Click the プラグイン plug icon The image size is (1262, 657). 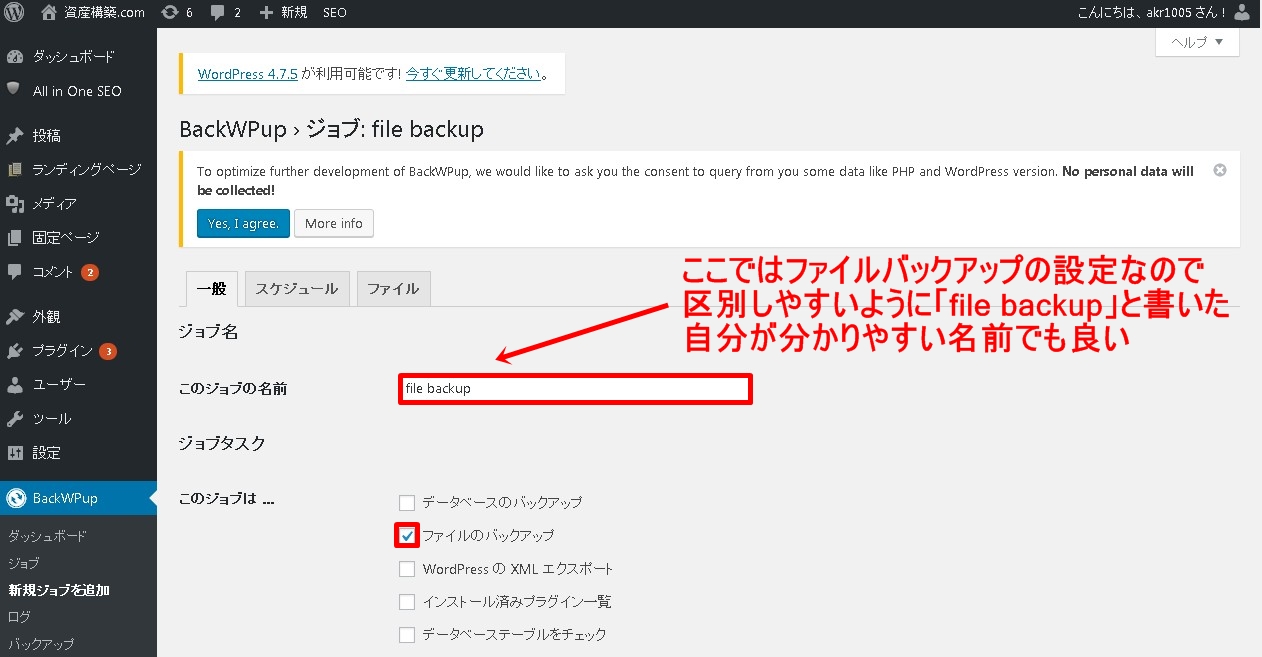point(14,351)
